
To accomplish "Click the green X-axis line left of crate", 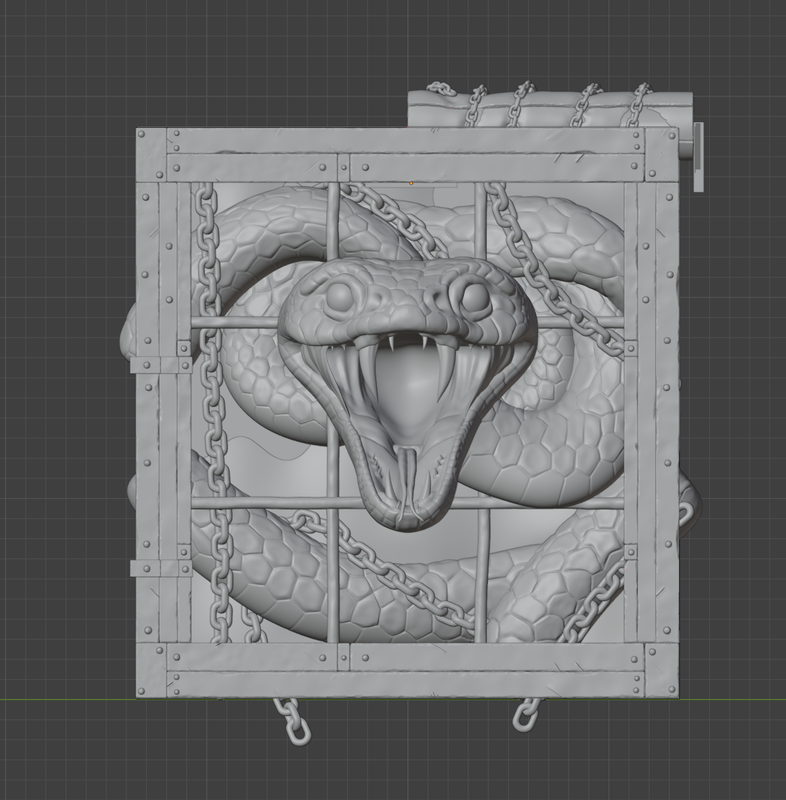I will coord(68,699).
